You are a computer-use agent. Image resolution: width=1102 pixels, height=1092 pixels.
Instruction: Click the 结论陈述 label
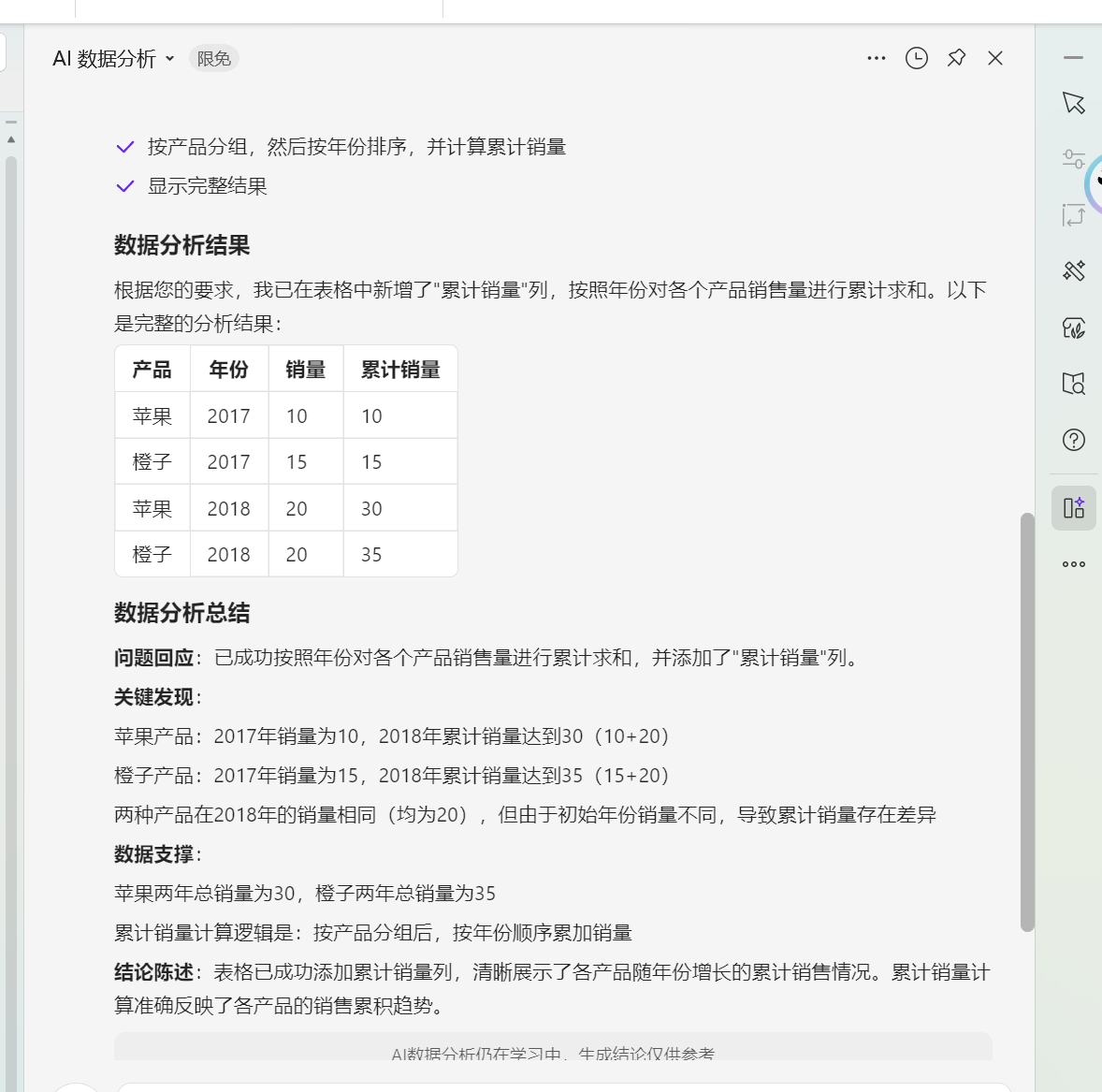tap(154, 972)
